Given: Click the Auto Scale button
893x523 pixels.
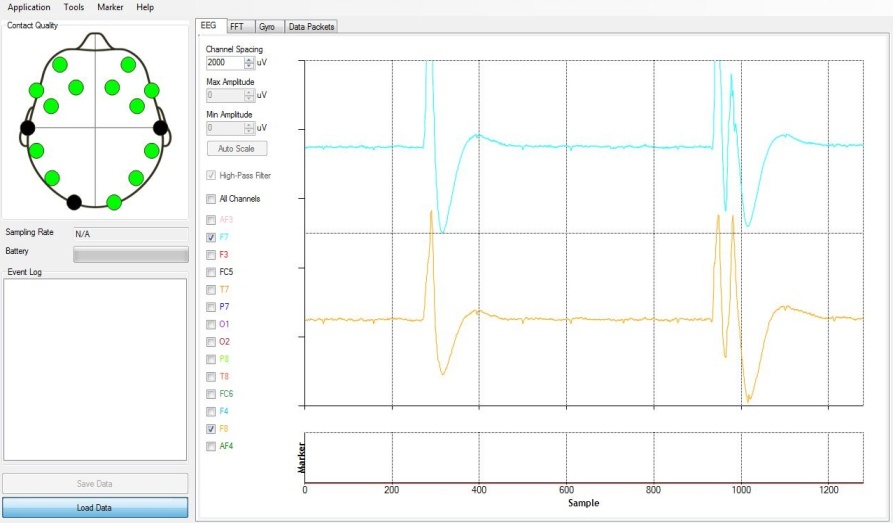Looking at the screenshot, I should pos(236,148).
